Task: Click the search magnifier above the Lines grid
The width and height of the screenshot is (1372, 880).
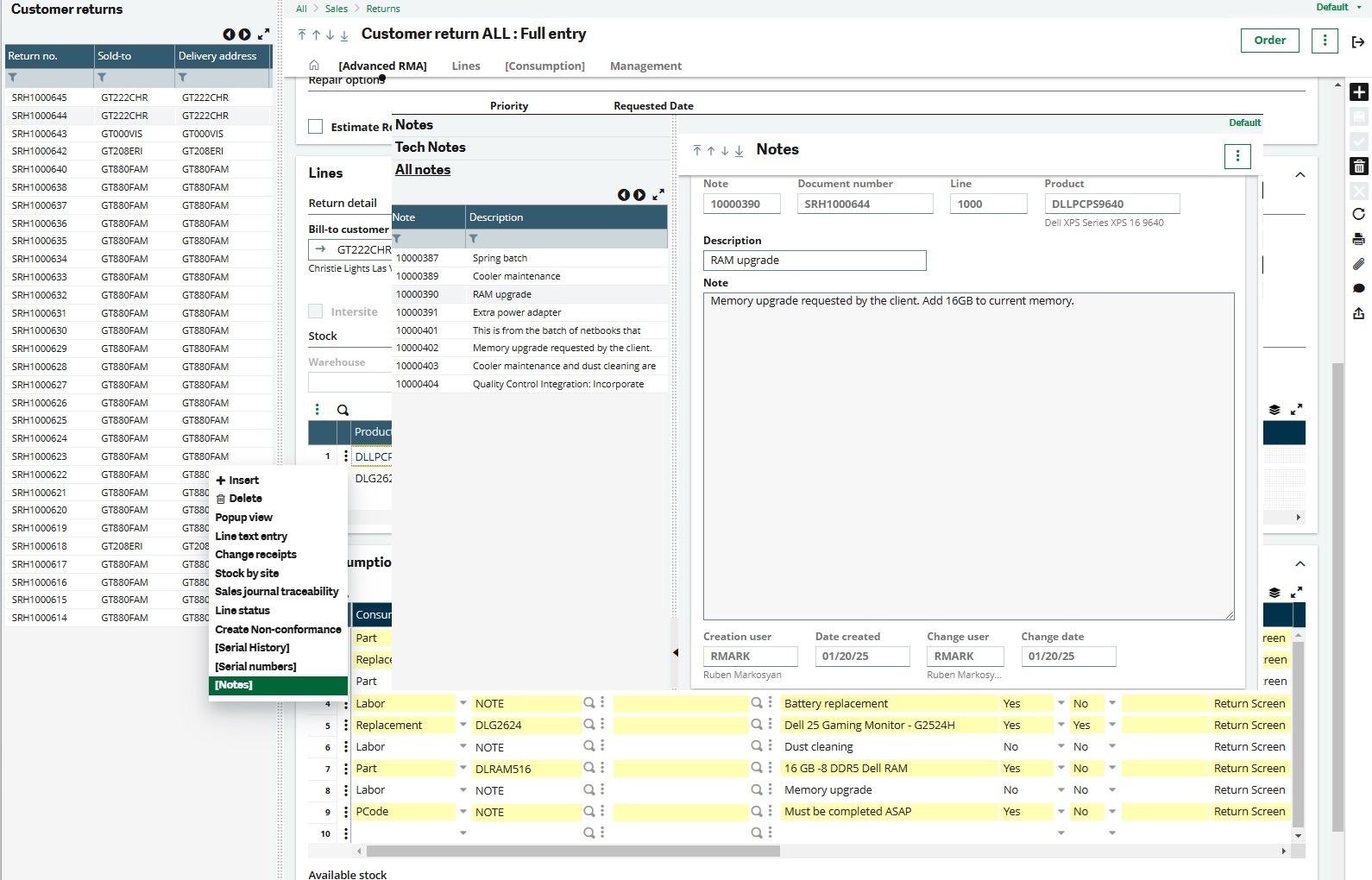Action: tap(343, 410)
